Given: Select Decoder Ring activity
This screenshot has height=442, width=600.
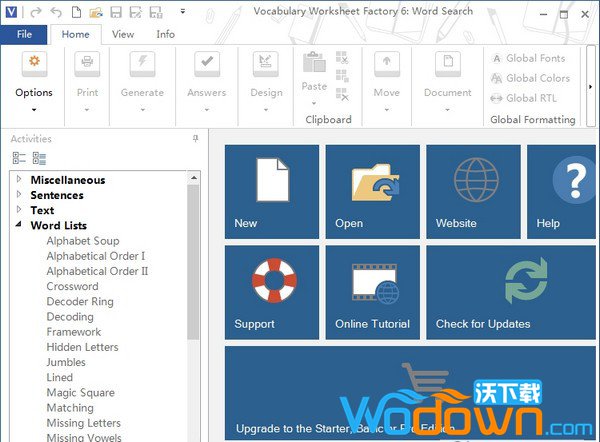Looking at the screenshot, I should [80, 302].
